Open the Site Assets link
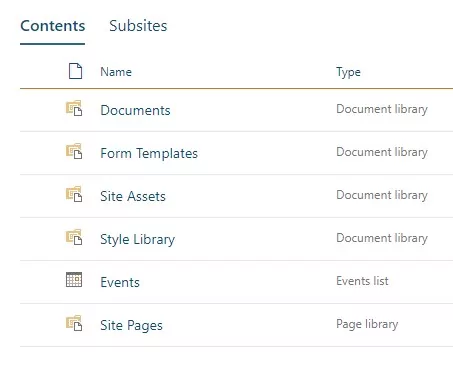453x371 pixels. point(133,196)
